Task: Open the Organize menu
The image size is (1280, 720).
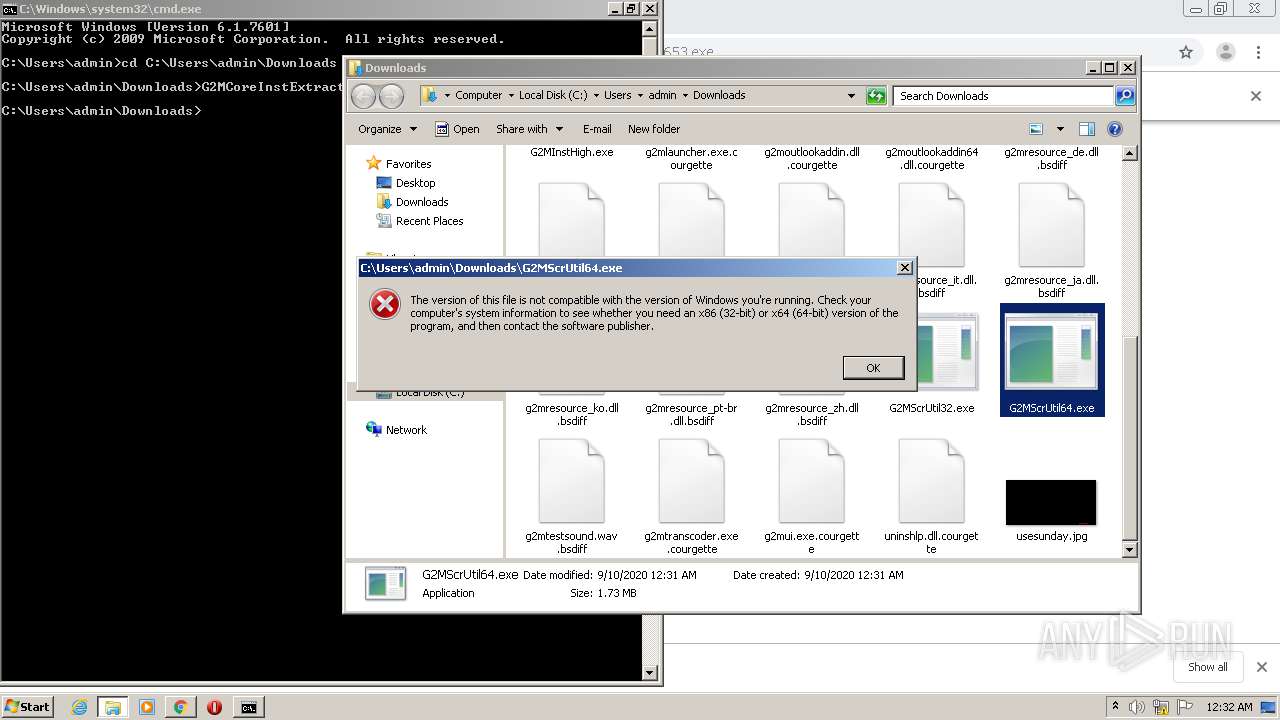Action: pyautogui.click(x=387, y=129)
